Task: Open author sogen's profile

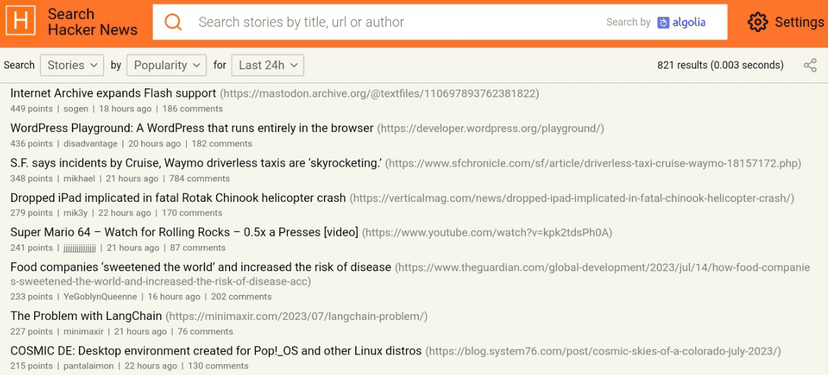Action: pos(76,109)
